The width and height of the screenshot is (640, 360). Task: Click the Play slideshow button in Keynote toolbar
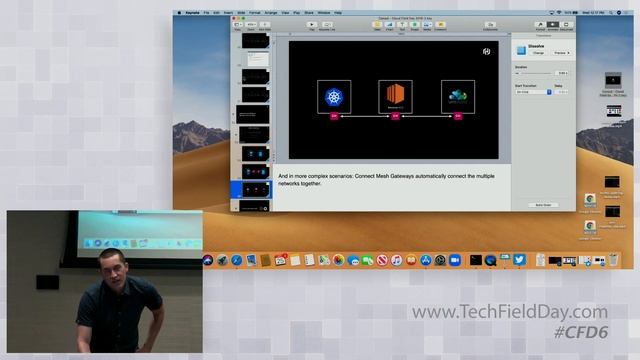[312, 24]
